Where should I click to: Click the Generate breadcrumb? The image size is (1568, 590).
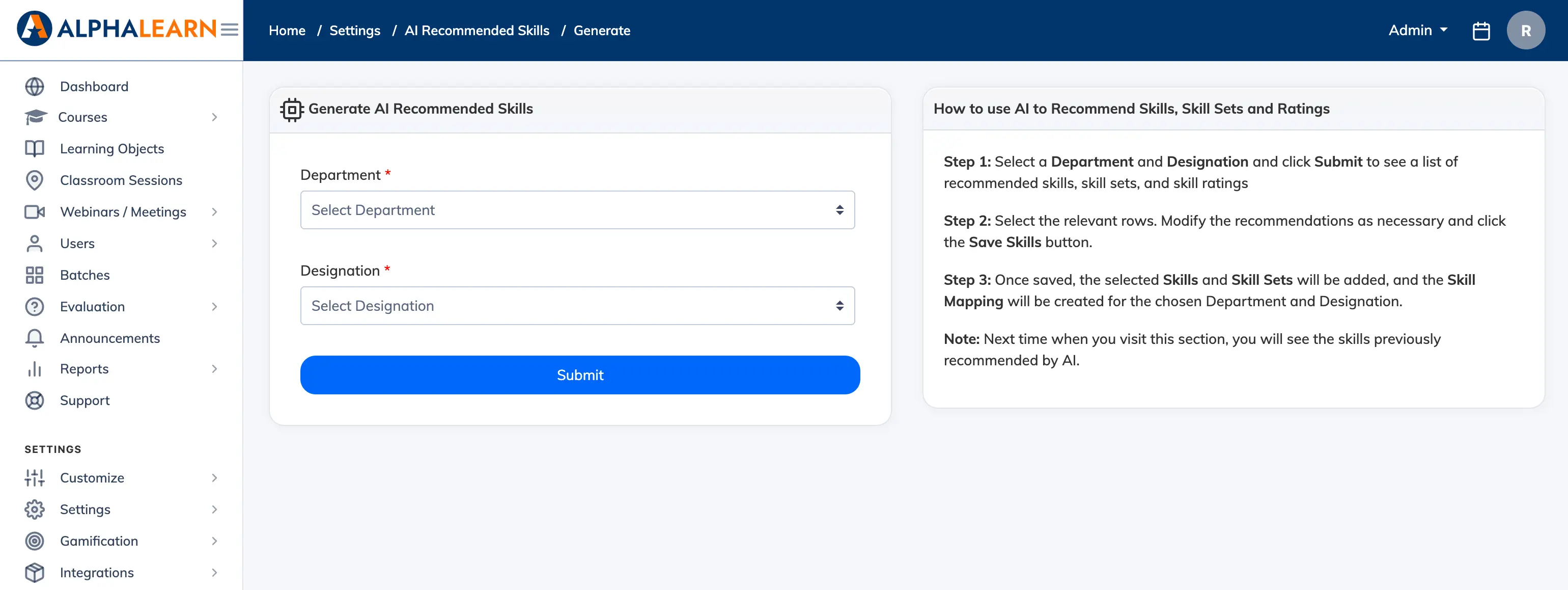[601, 31]
